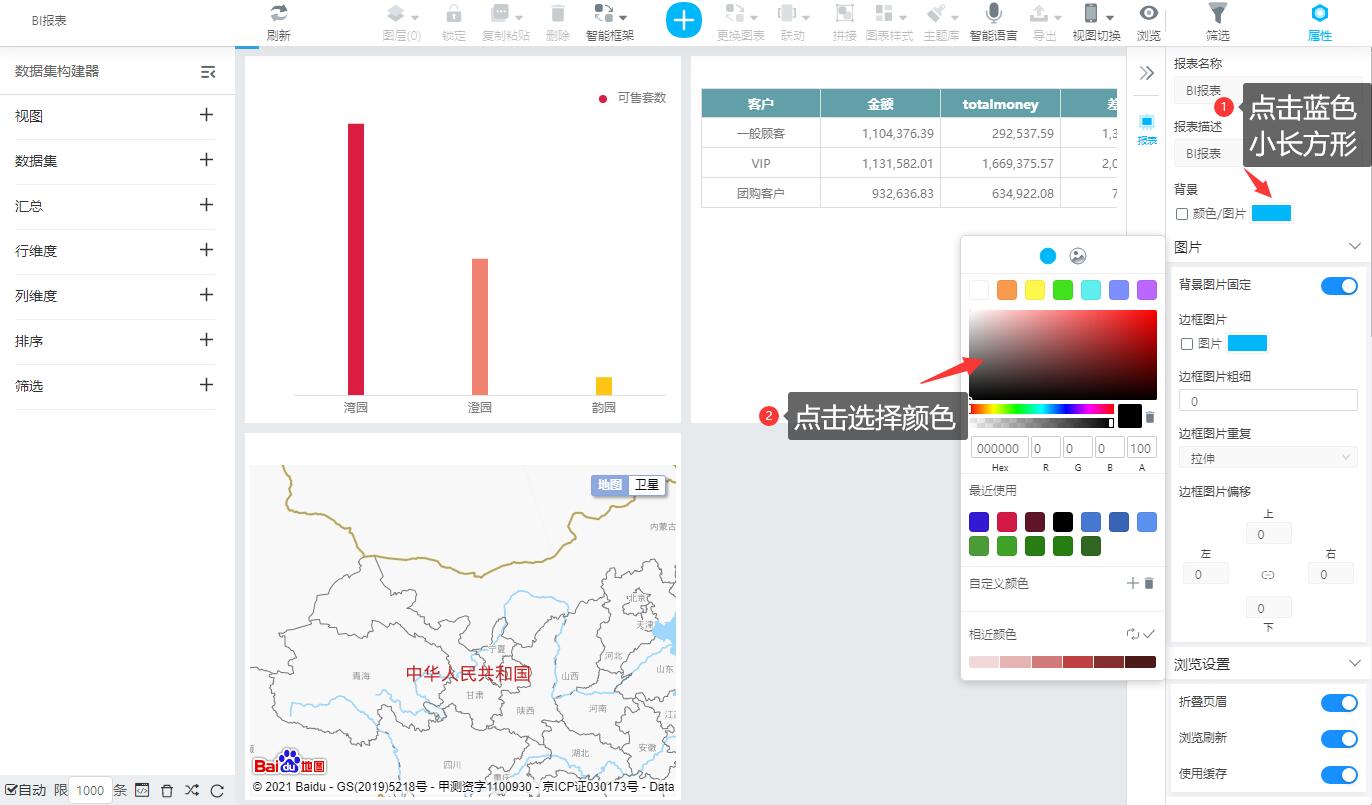This screenshot has height=805, width=1372.
Task: Collapse the 图片 section
Action: pyautogui.click(x=1355, y=246)
